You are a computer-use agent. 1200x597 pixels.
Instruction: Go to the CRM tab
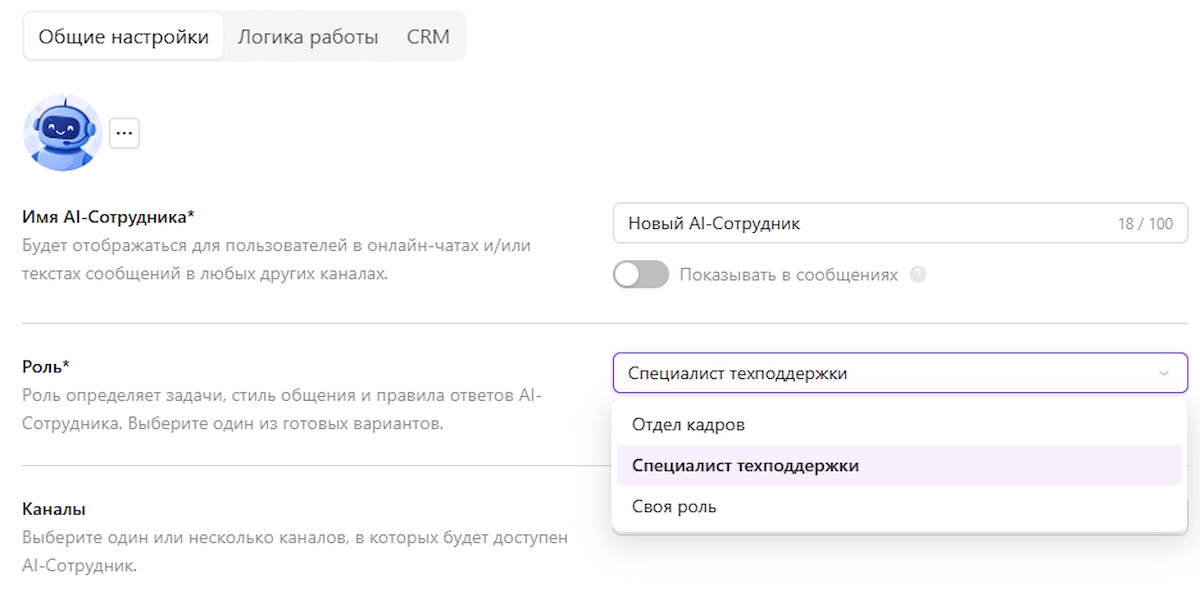point(428,37)
